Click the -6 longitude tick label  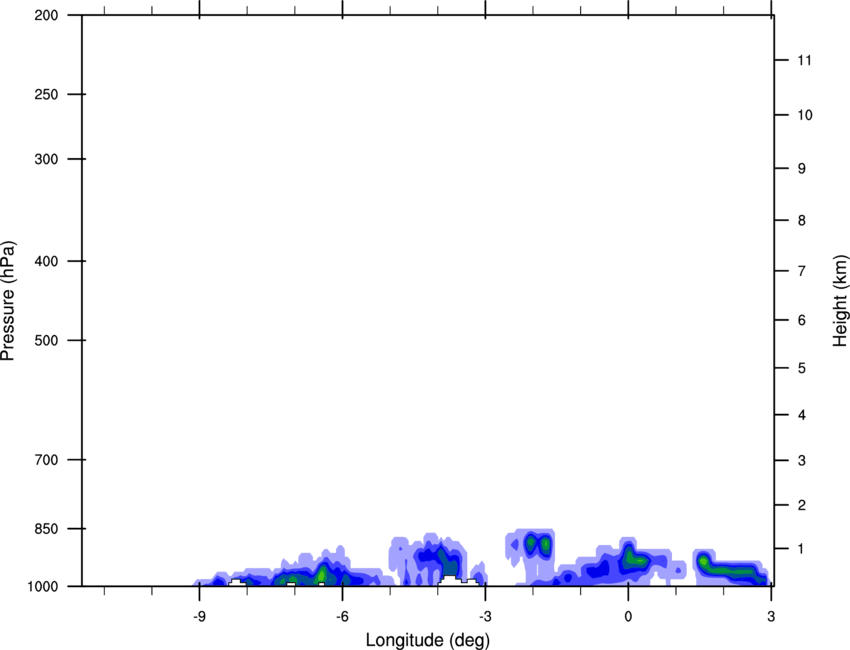point(342,616)
